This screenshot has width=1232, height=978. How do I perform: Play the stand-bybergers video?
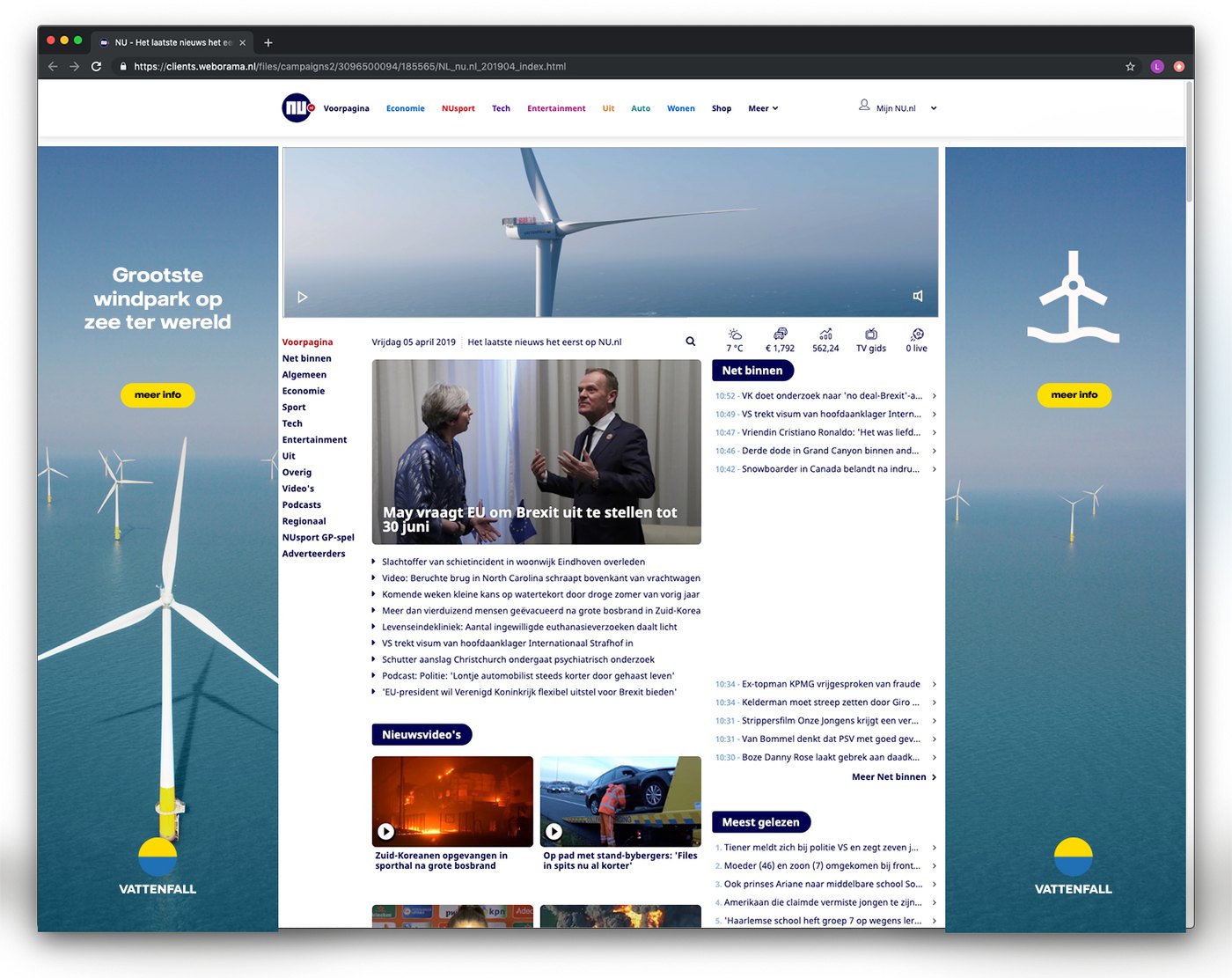554,831
